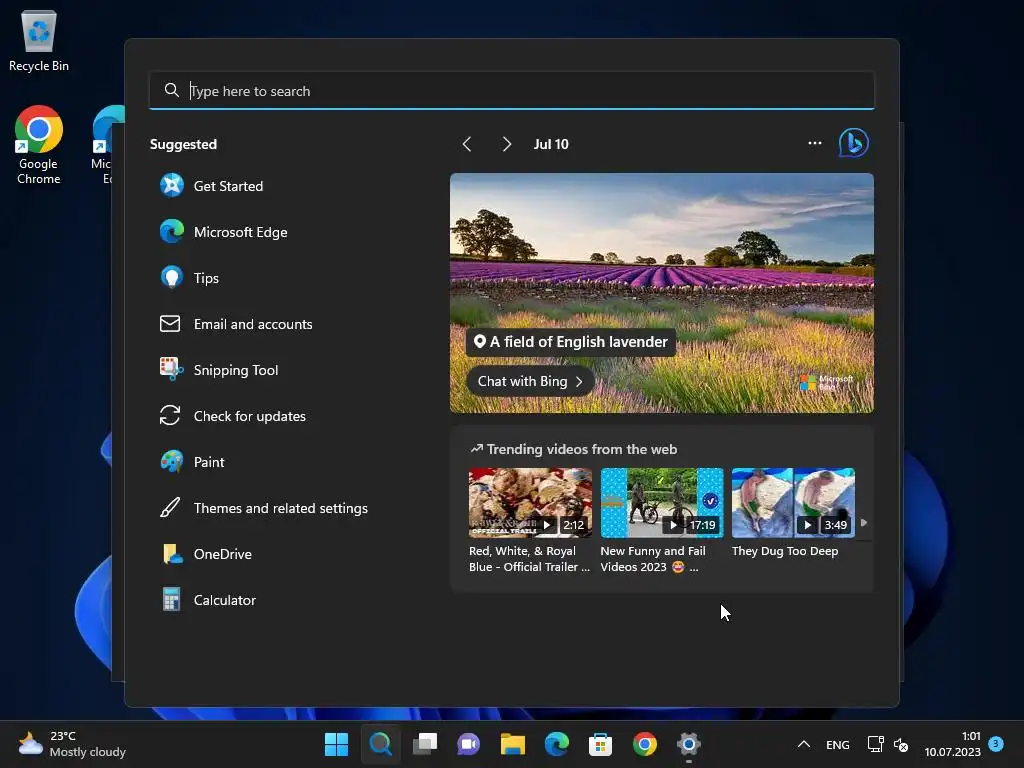
Task: Launch Microsoft Edge from taskbar
Action: point(556,744)
